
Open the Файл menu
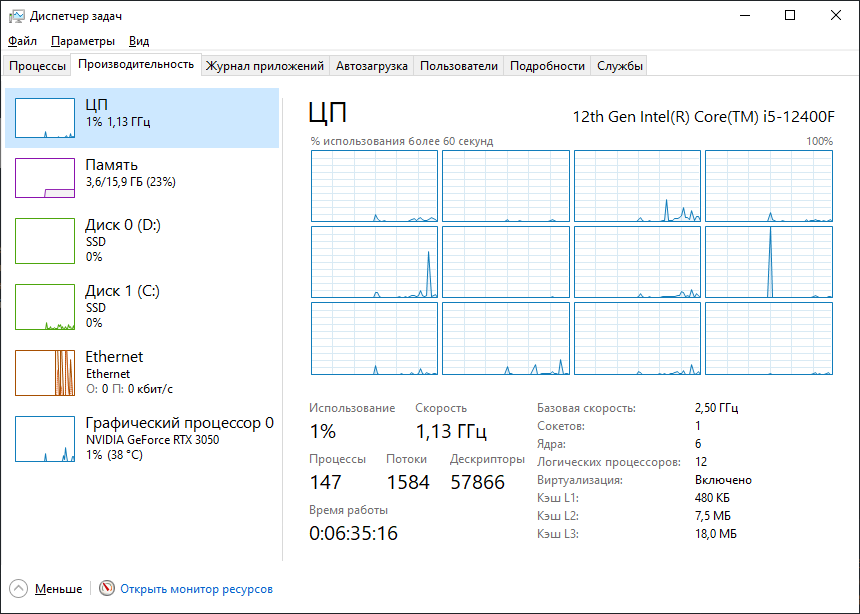coord(22,41)
